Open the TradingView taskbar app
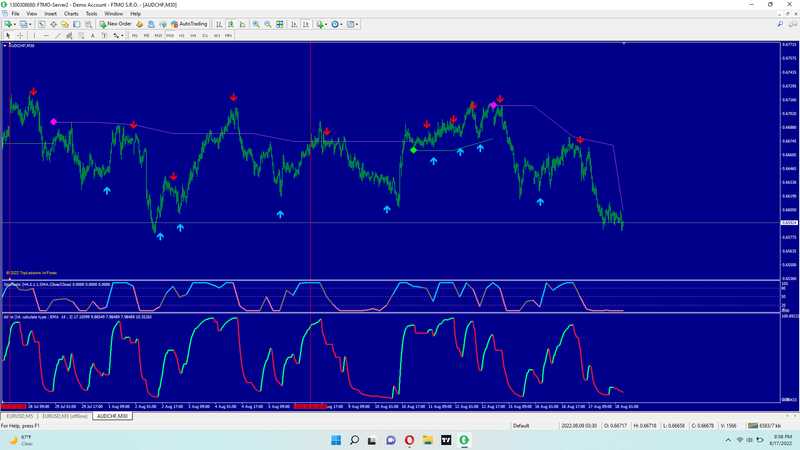Screen dimensions: 800x450 [x=446, y=440]
